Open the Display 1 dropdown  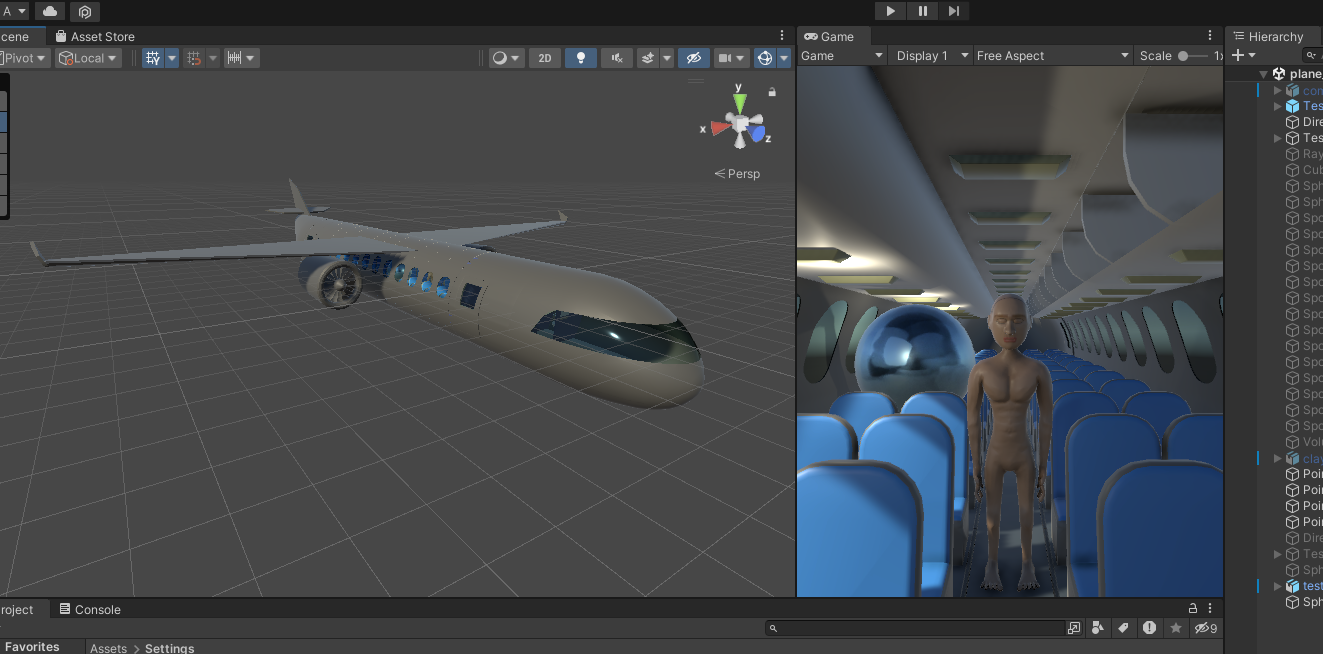tap(931, 56)
